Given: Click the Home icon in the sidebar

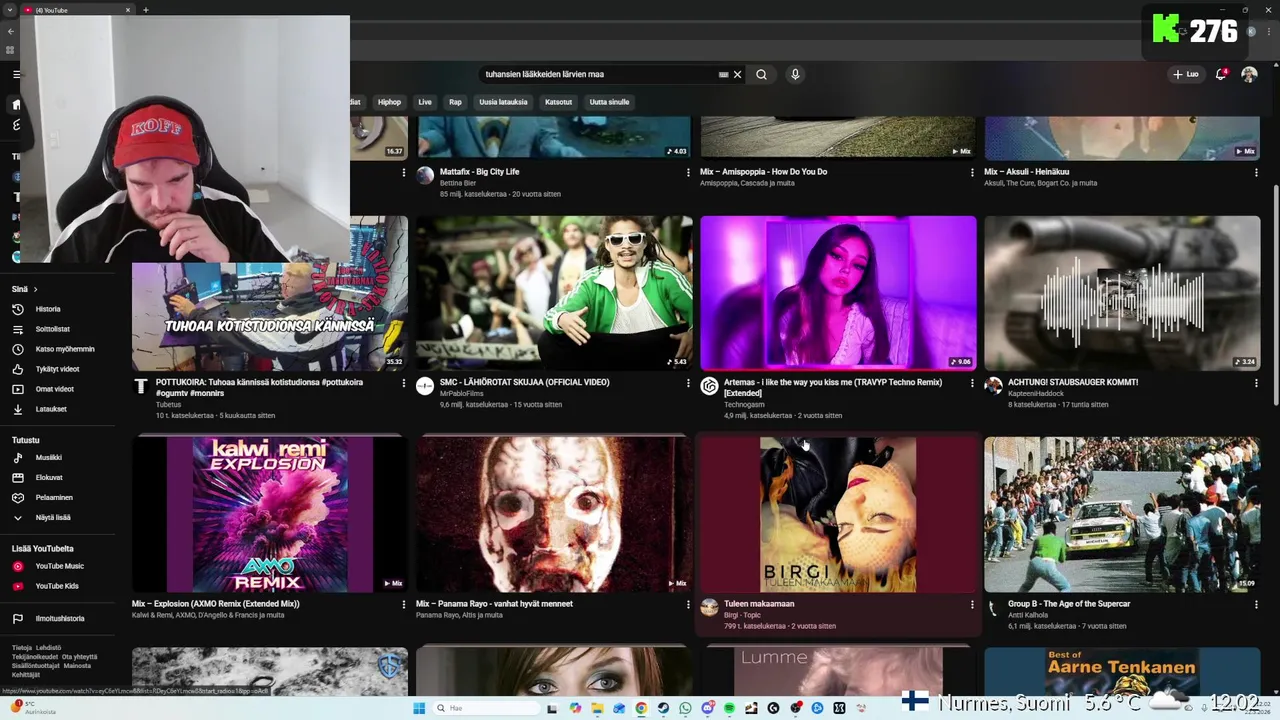Looking at the screenshot, I should click(x=16, y=105).
